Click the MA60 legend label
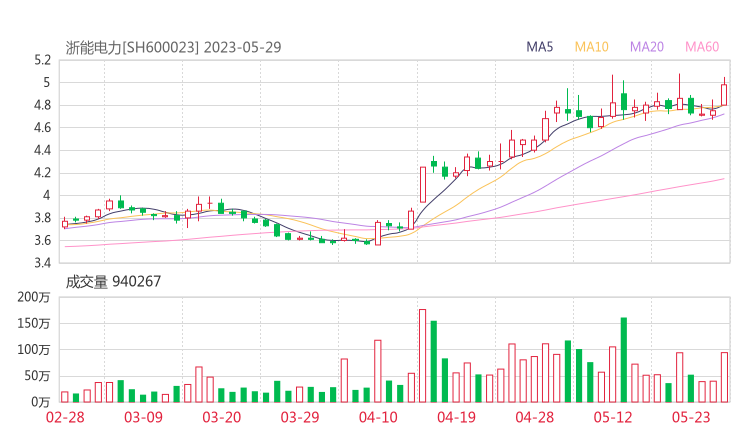The width and height of the screenshot is (740, 440). [702, 47]
